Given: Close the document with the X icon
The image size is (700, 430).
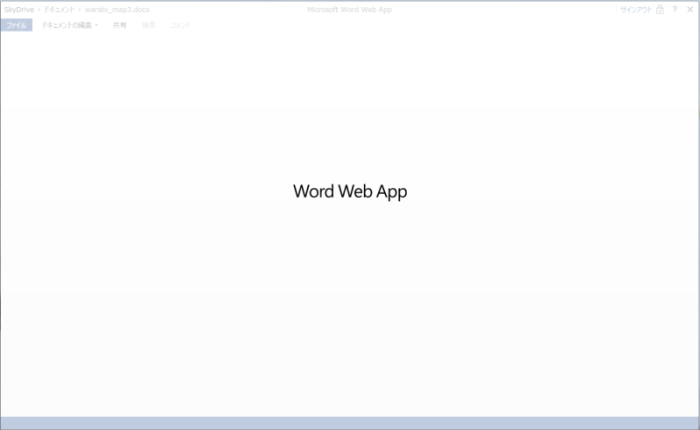Looking at the screenshot, I should pyautogui.click(x=689, y=9).
